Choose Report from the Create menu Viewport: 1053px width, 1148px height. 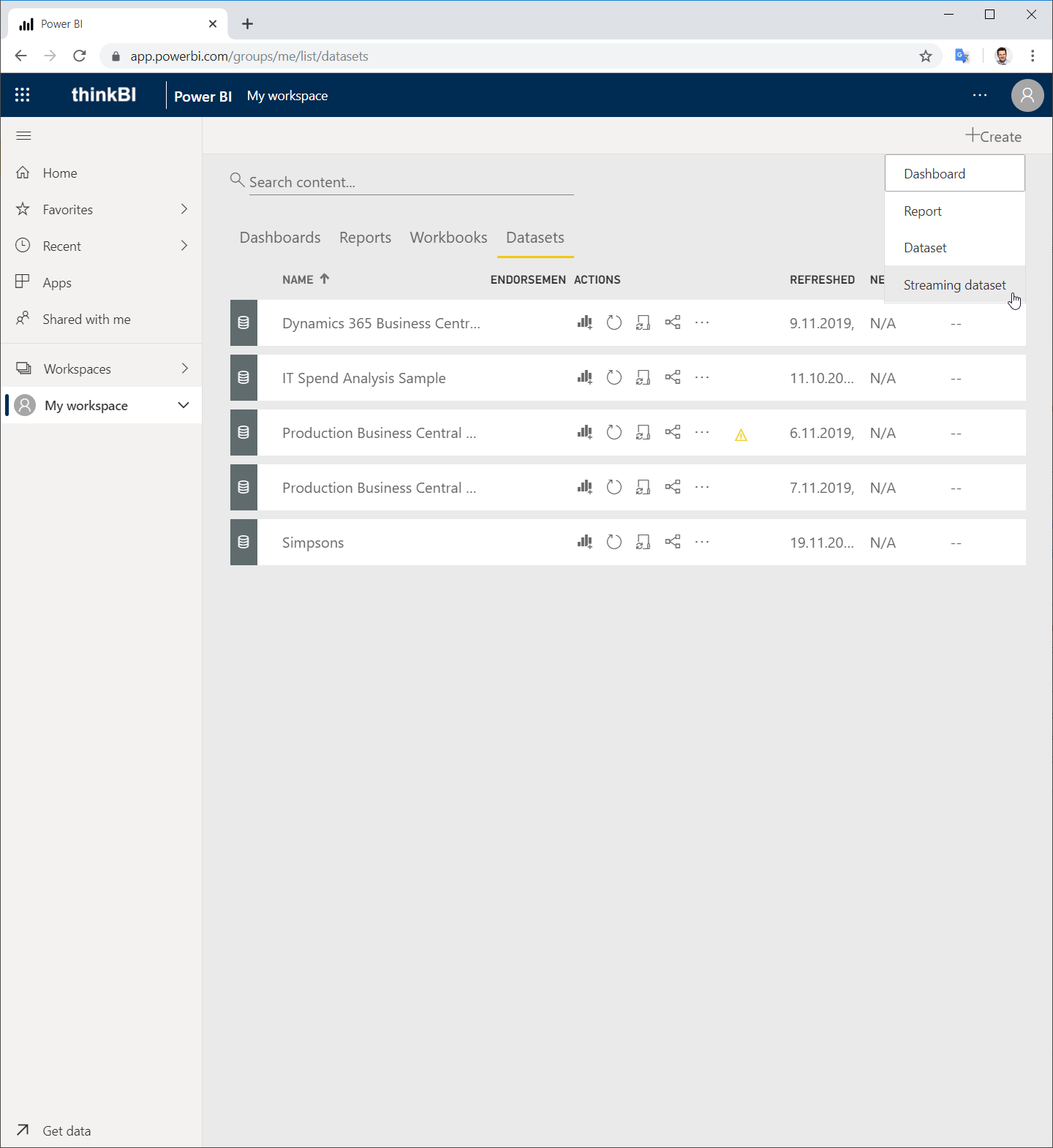click(955, 211)
